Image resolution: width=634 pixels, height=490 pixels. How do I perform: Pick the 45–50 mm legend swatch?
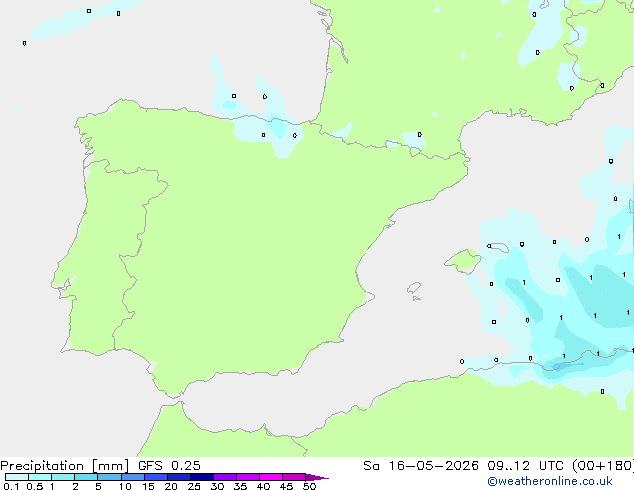[294, 477]
